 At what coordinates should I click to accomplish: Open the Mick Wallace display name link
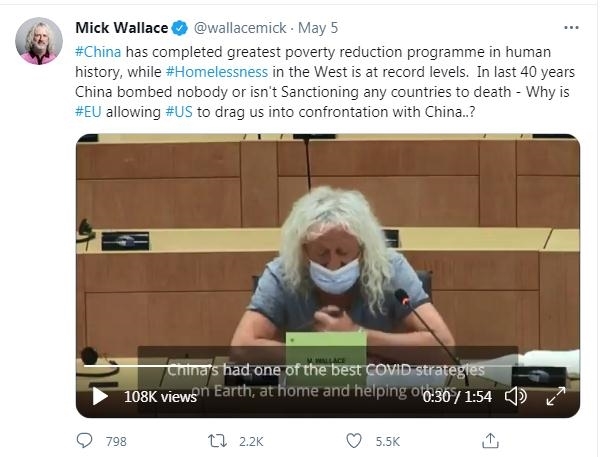[122, 28]
